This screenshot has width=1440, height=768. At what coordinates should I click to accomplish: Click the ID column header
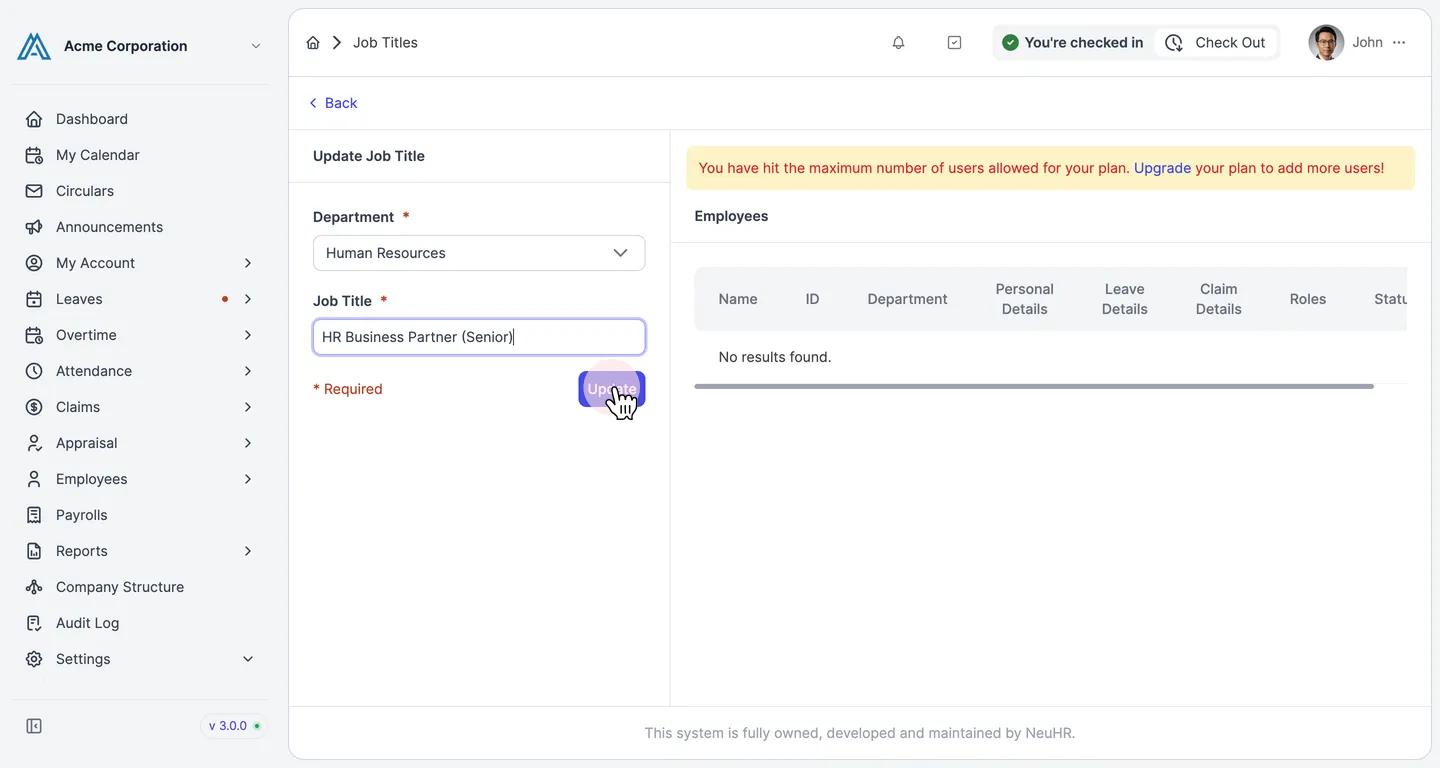click(812, 299)
